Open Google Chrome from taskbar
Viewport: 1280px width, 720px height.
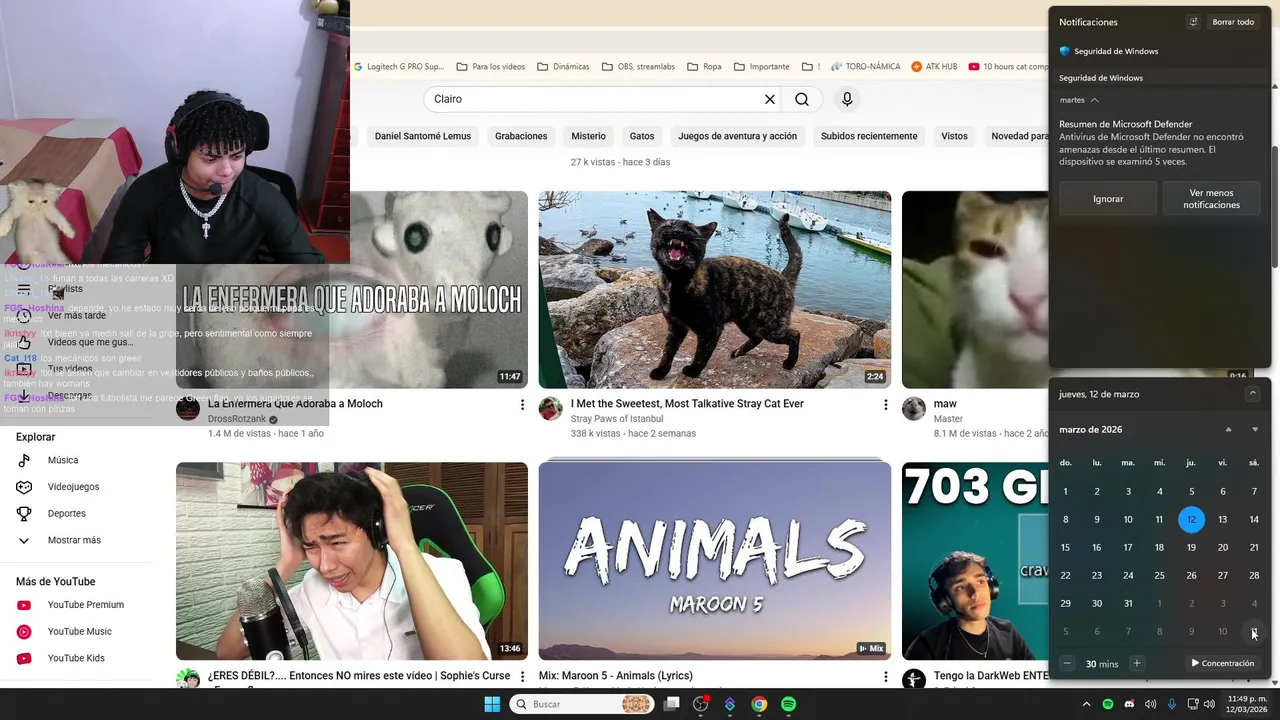coord(759,704)
